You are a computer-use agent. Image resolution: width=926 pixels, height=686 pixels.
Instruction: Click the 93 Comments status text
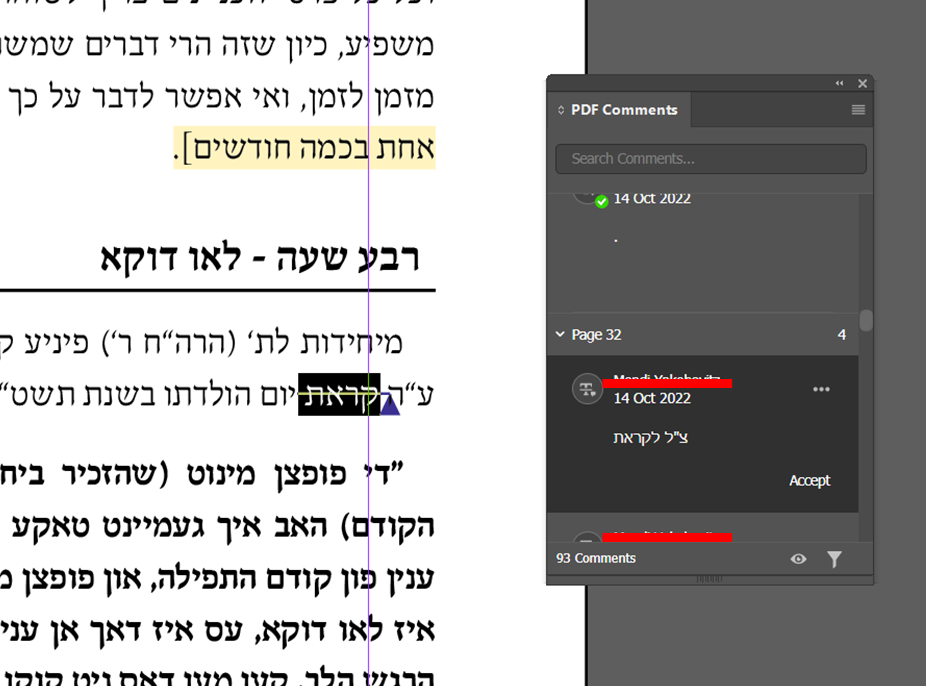596,558
